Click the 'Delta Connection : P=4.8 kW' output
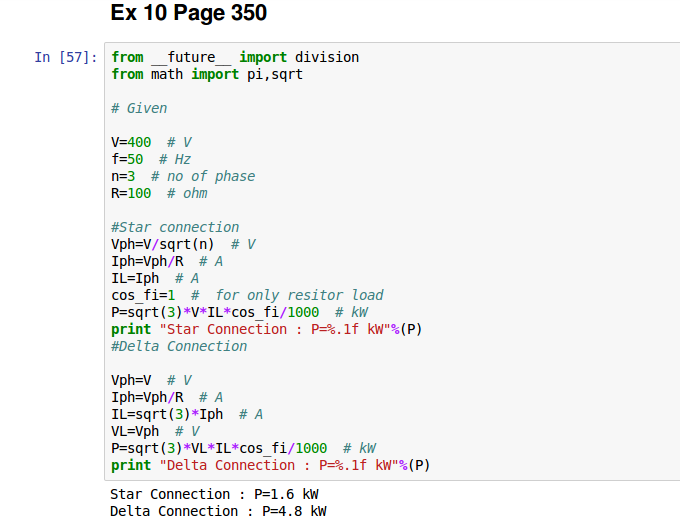 218,511
